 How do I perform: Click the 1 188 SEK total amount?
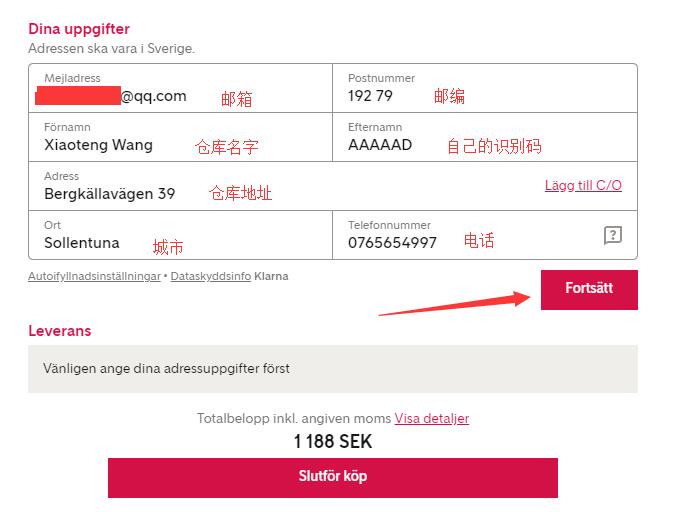pos(333,442)
